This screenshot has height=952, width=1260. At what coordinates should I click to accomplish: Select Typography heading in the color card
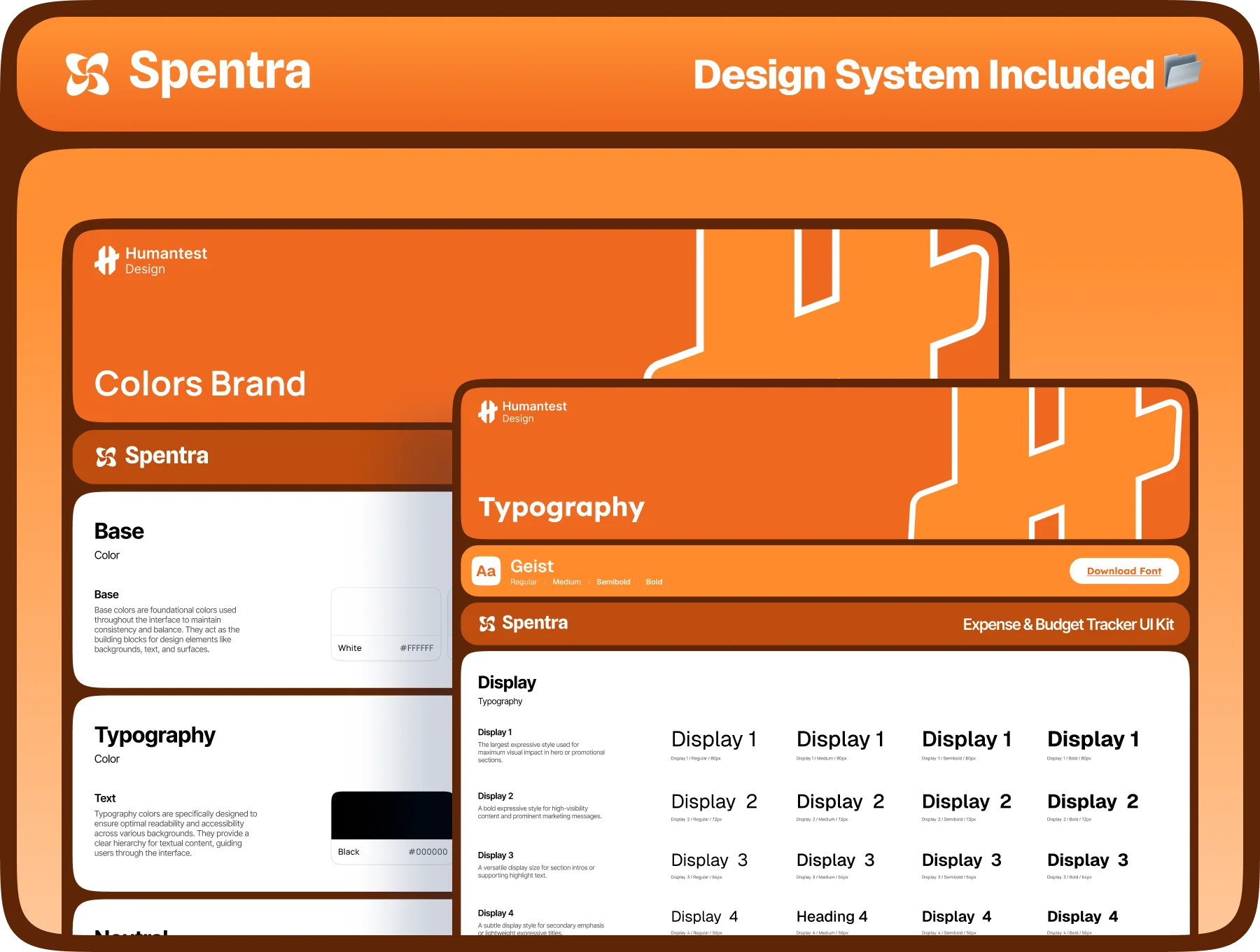155,736
